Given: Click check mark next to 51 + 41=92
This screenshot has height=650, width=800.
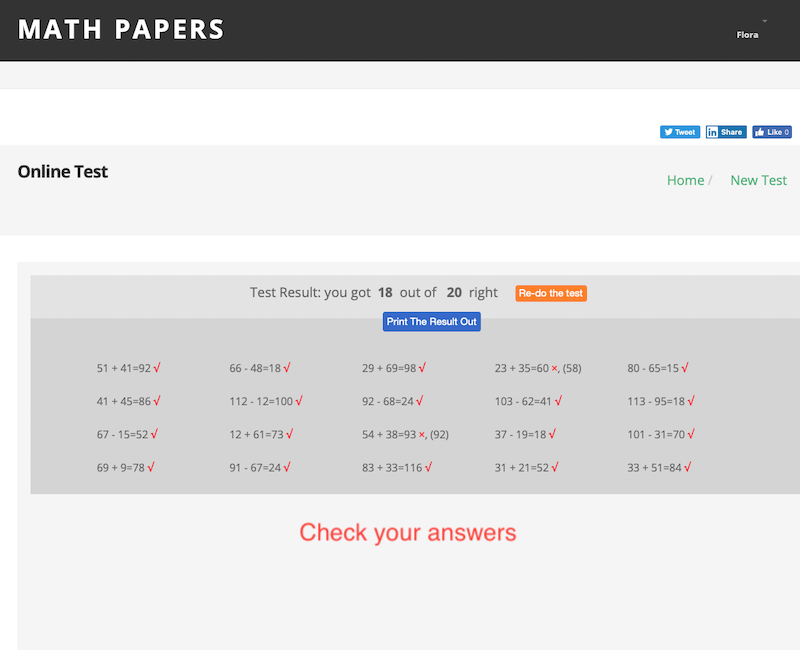Looking at the screenshot, I should [x=157, y=368].
